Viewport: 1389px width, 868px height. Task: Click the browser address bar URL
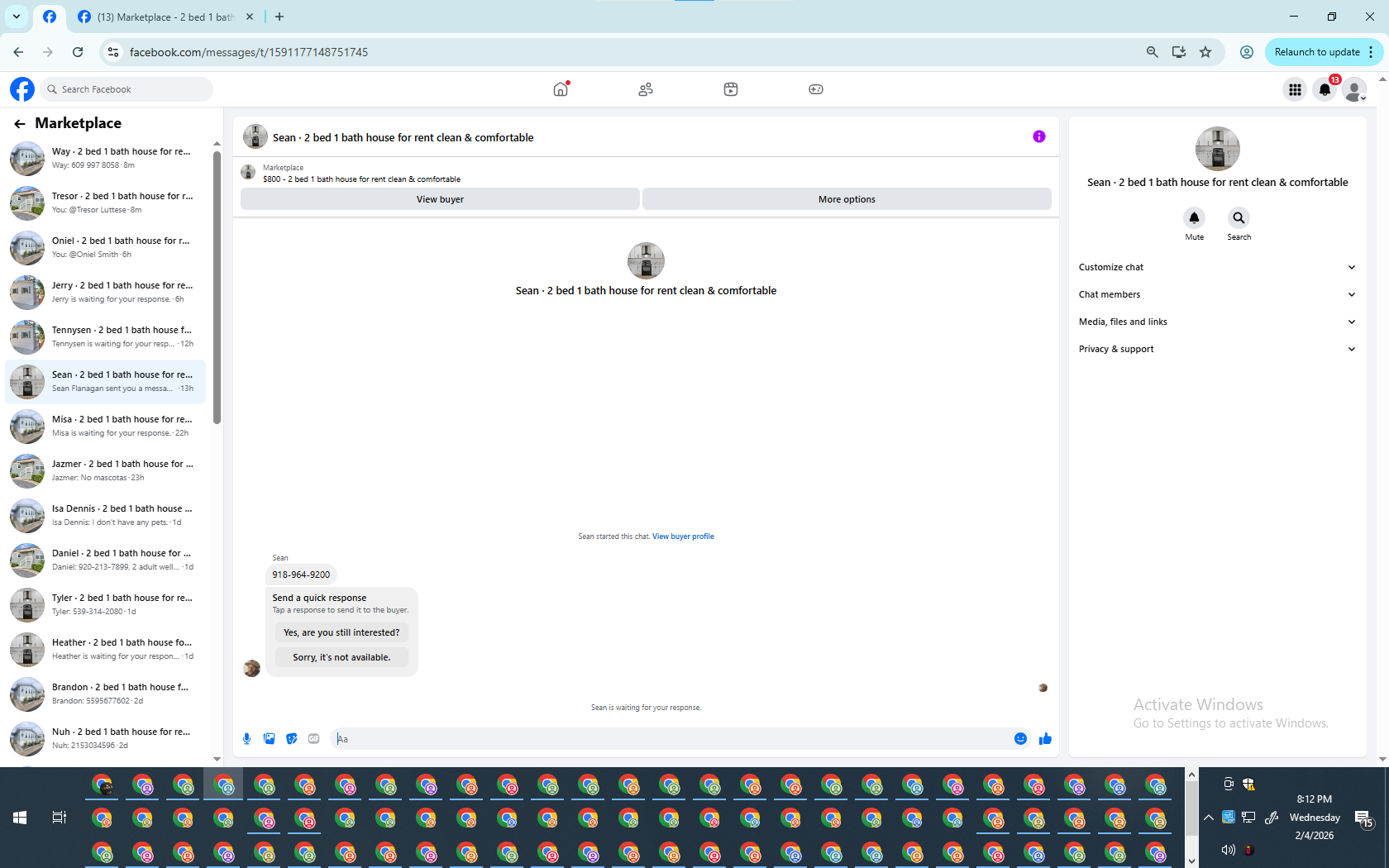[249, 52]
